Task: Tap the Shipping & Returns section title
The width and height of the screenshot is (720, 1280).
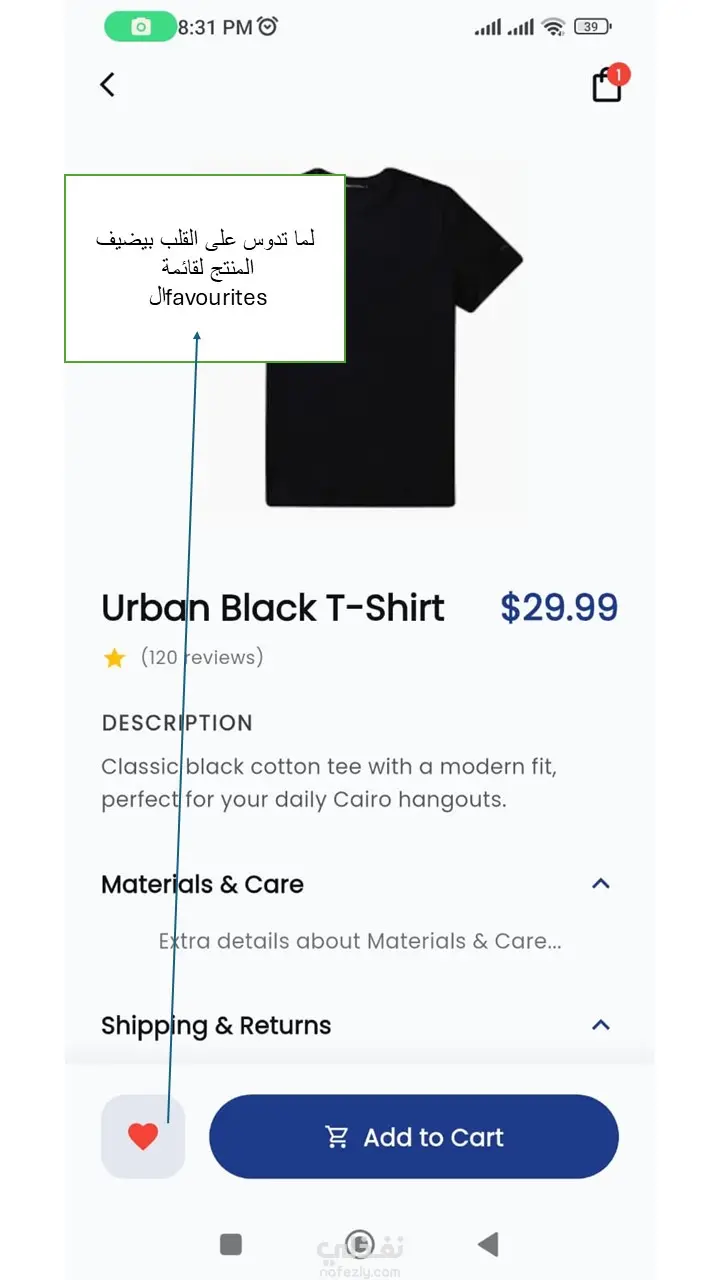Action: pyautogui.click(x=216, y=1025)
